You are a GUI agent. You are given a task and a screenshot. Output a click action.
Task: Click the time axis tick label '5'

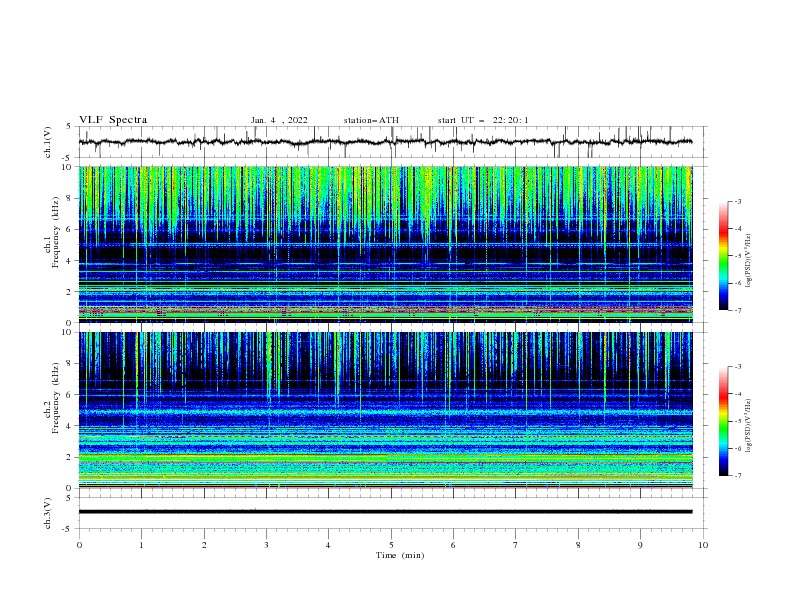[x=391, y=545]
